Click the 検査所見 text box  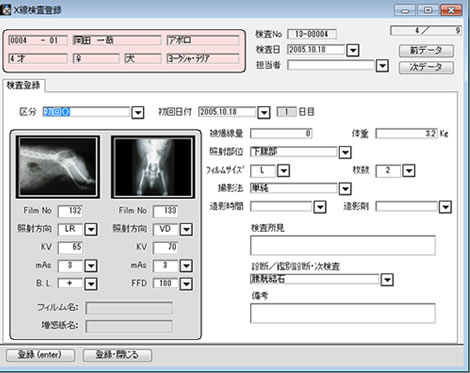tap(343, 245)
